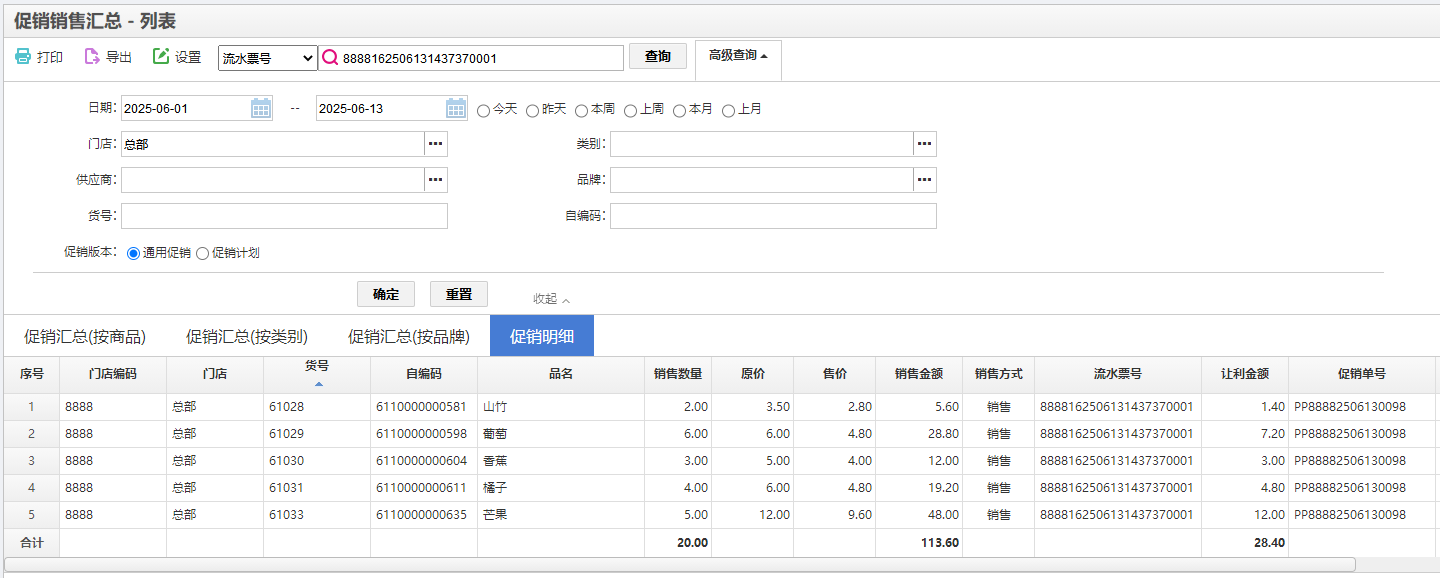The width and height of the screenshot is (1440, 578).
Task: Click the 类别 input field
Action: point(762,144)
